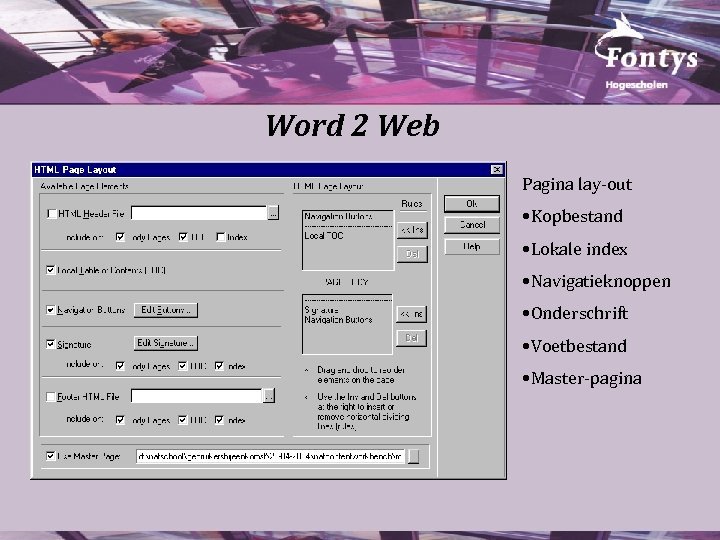Browse for the Footer HTML File
The height and width of the screenshot is (540, 720).
269,396
